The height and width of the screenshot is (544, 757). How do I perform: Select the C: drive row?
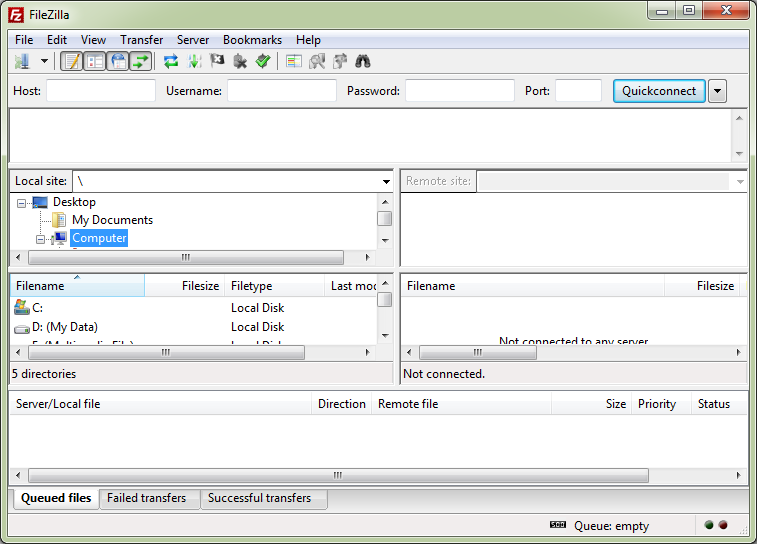point(193,307)
